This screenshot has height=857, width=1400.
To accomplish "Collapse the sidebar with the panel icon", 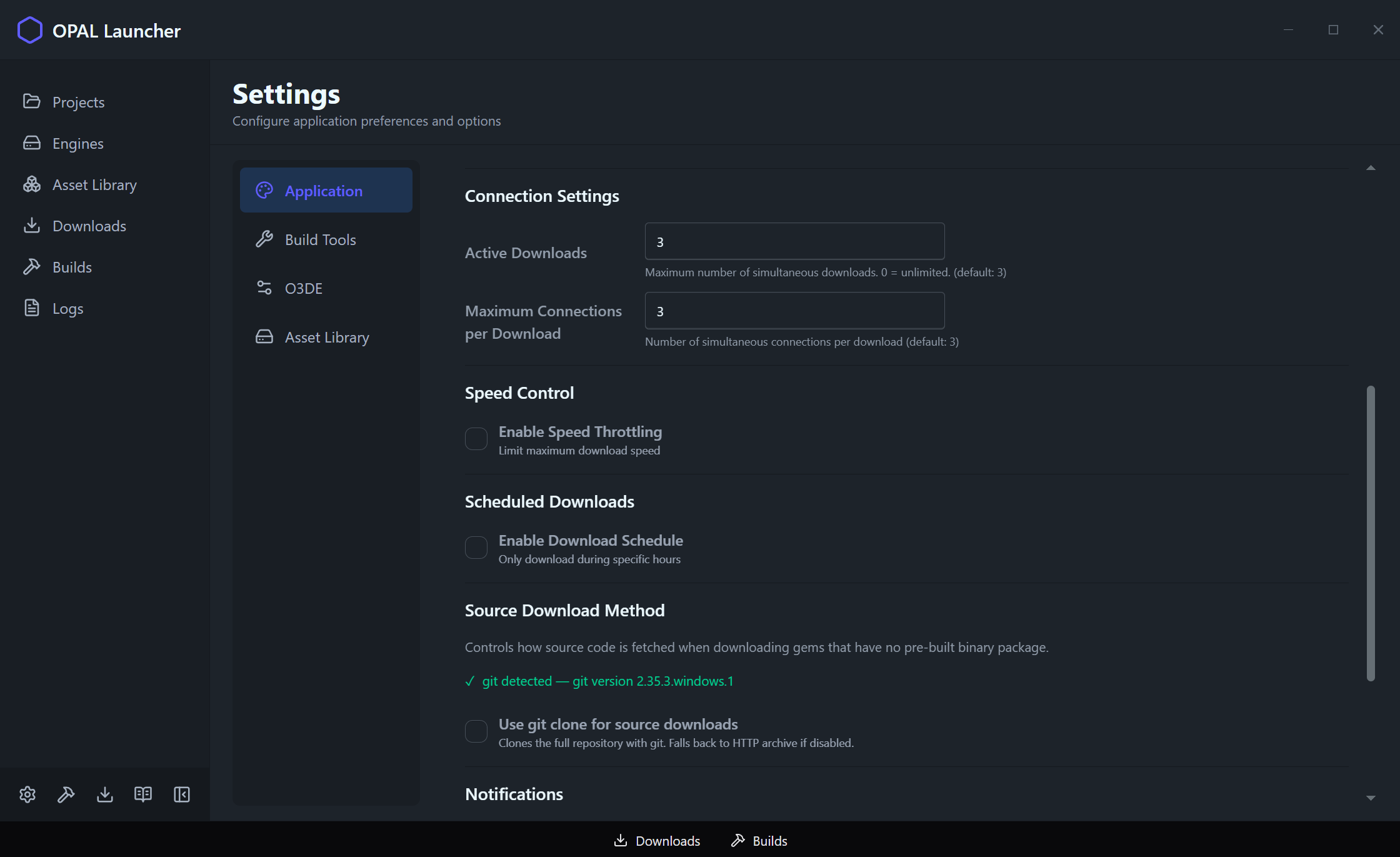I will 182,794.
